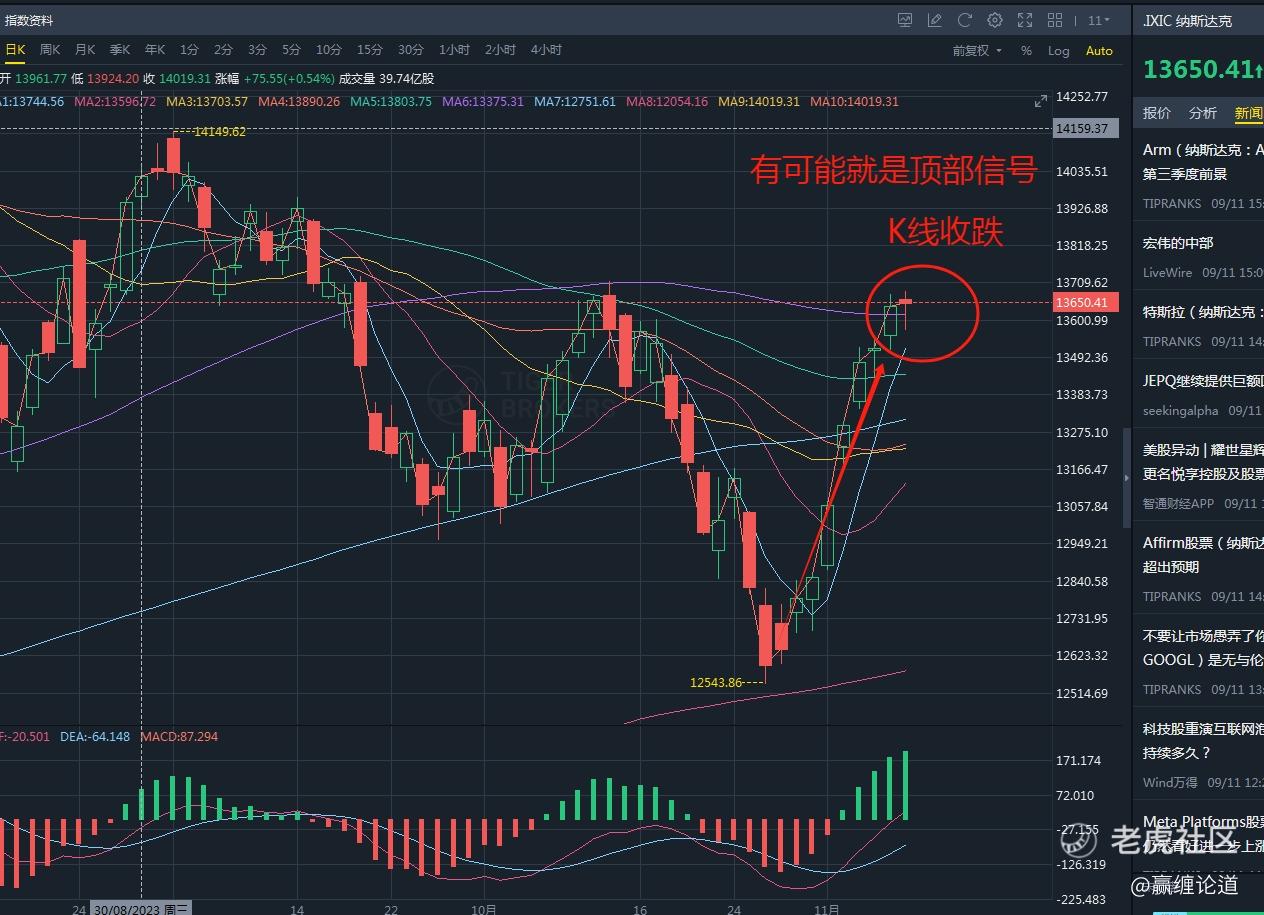1264x915 pixels.
Task: Switch to 10分 timeframe
Action: pos(328,49)
